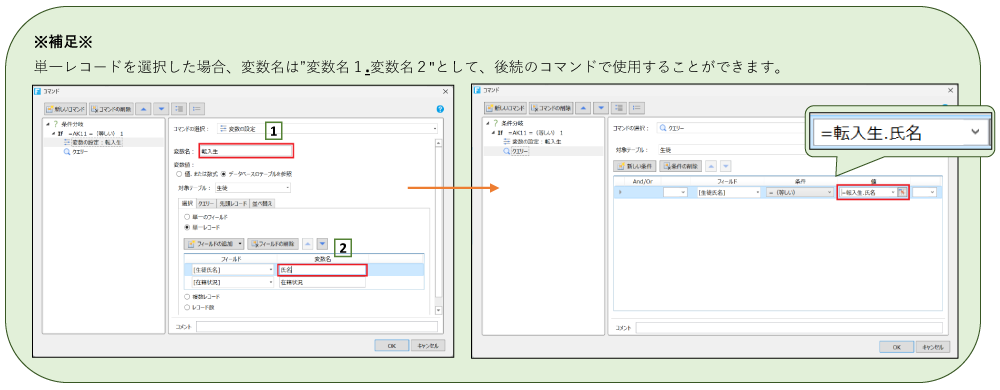The height and width of the screenshot is (390, 1000).
Task: Click 新しいコマンド button in left dialog
Action: pyautogui.click(x=66, y=109)
